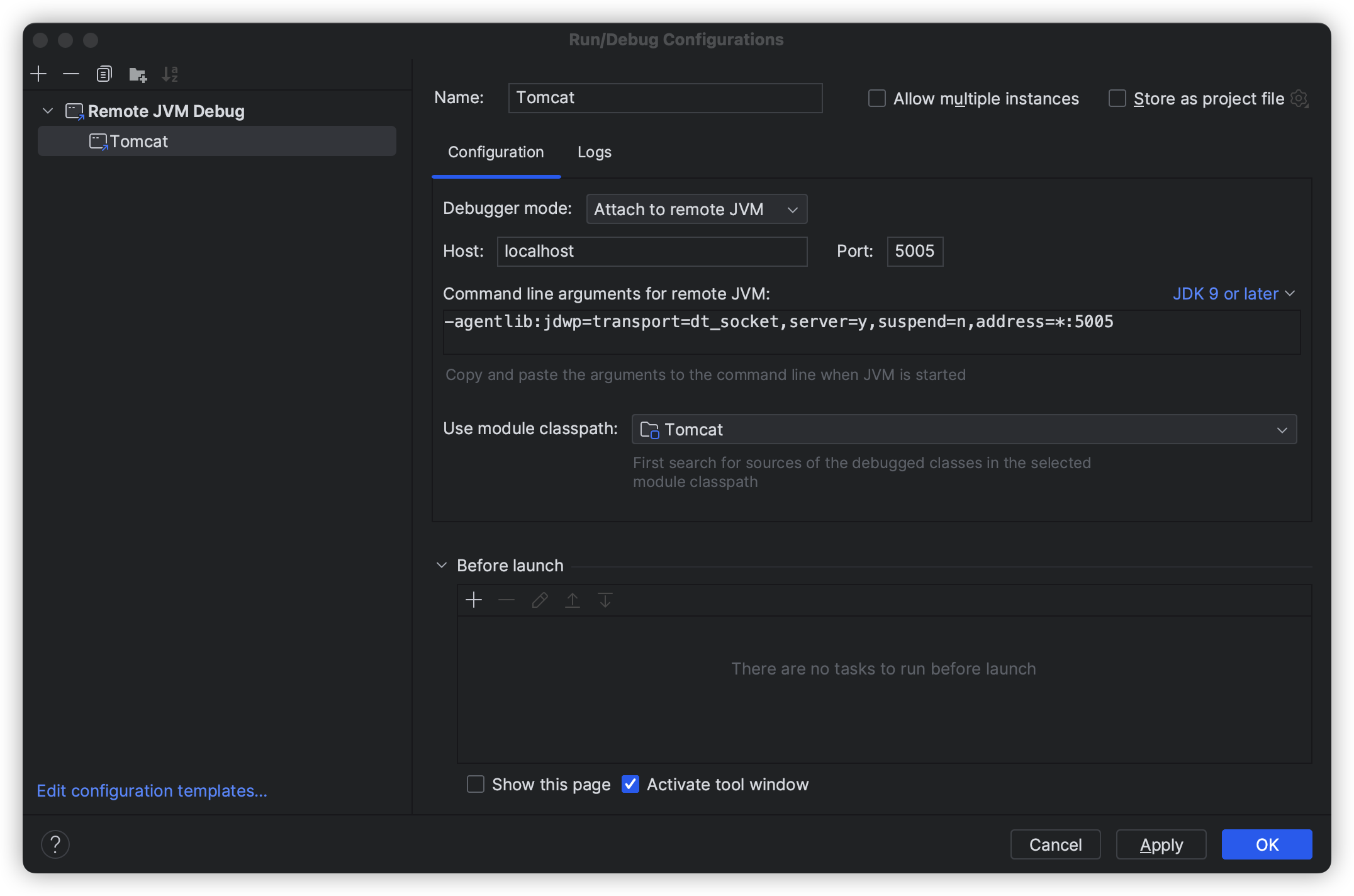Add a new run configuration

pyautogui.click(x=38, y=74)
